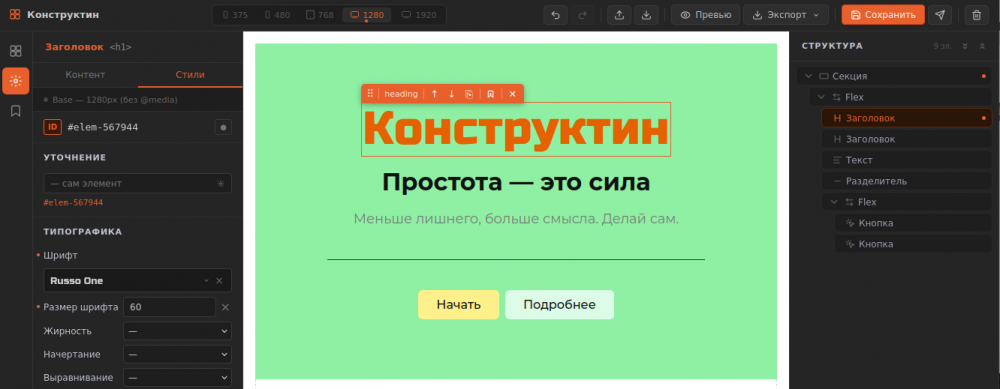Select second Заголовок in structure tree
The image size is (1000, 389).
[907, 139]
